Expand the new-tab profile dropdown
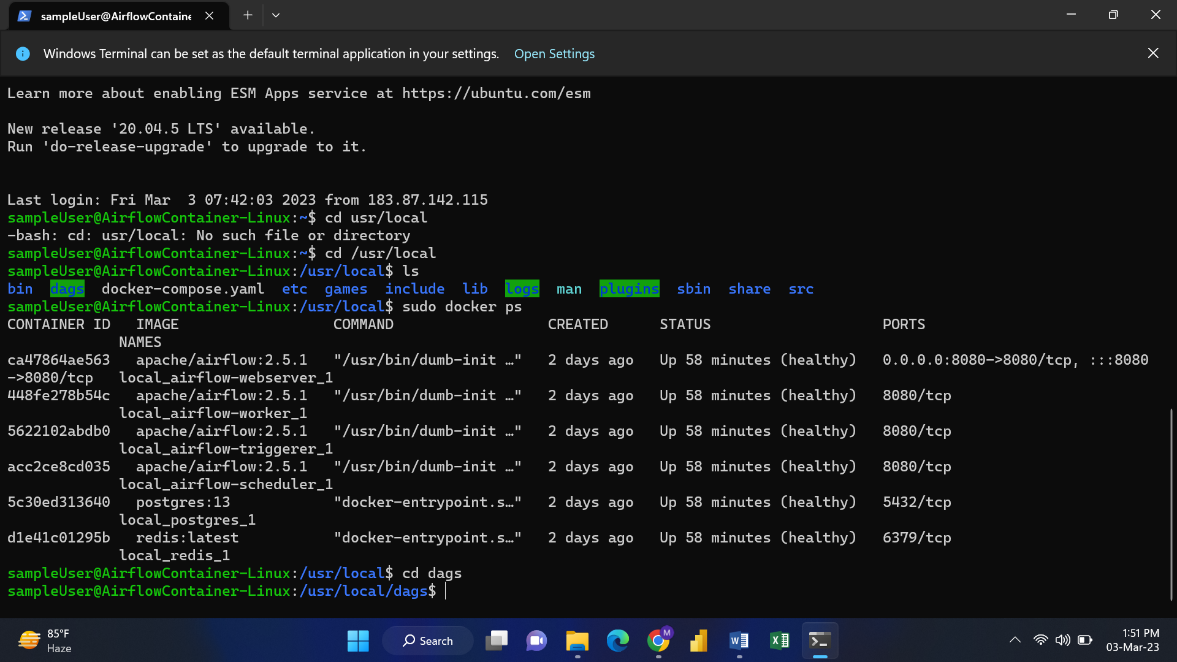The image size is (1177, 662). click(x=275, y=15)
